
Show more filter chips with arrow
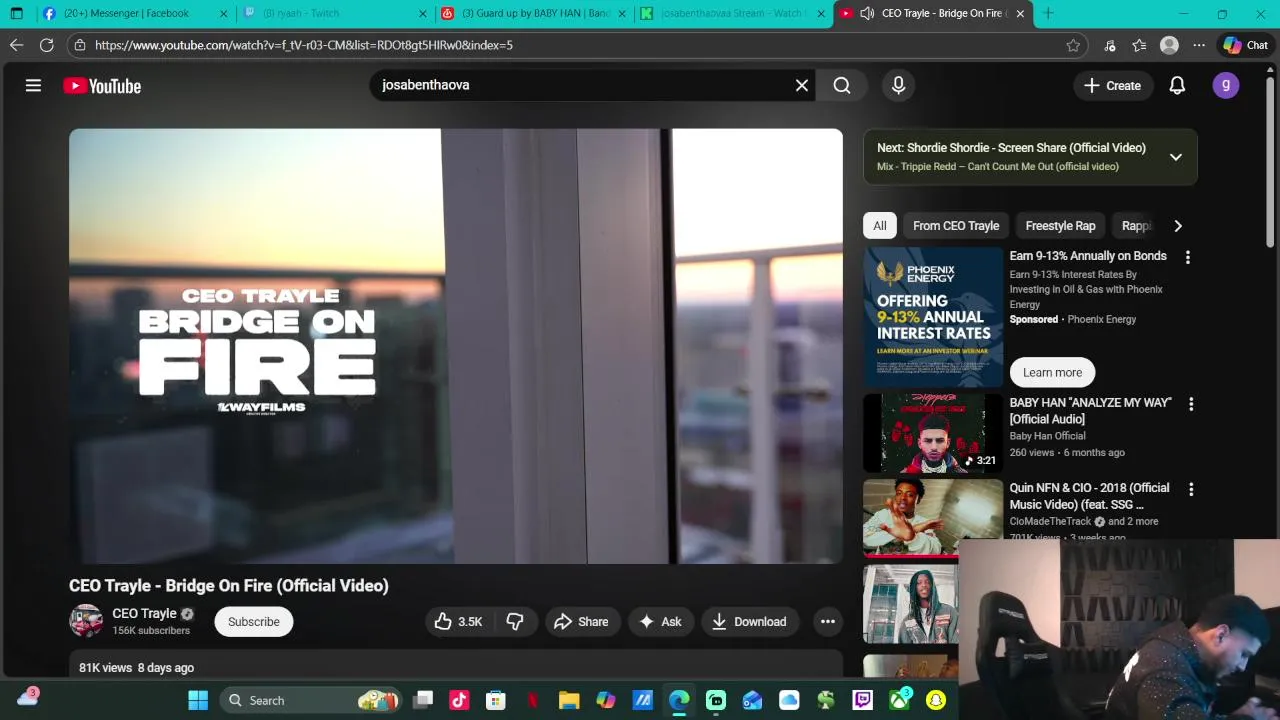pyautogui.click(x=1177, y=226)
